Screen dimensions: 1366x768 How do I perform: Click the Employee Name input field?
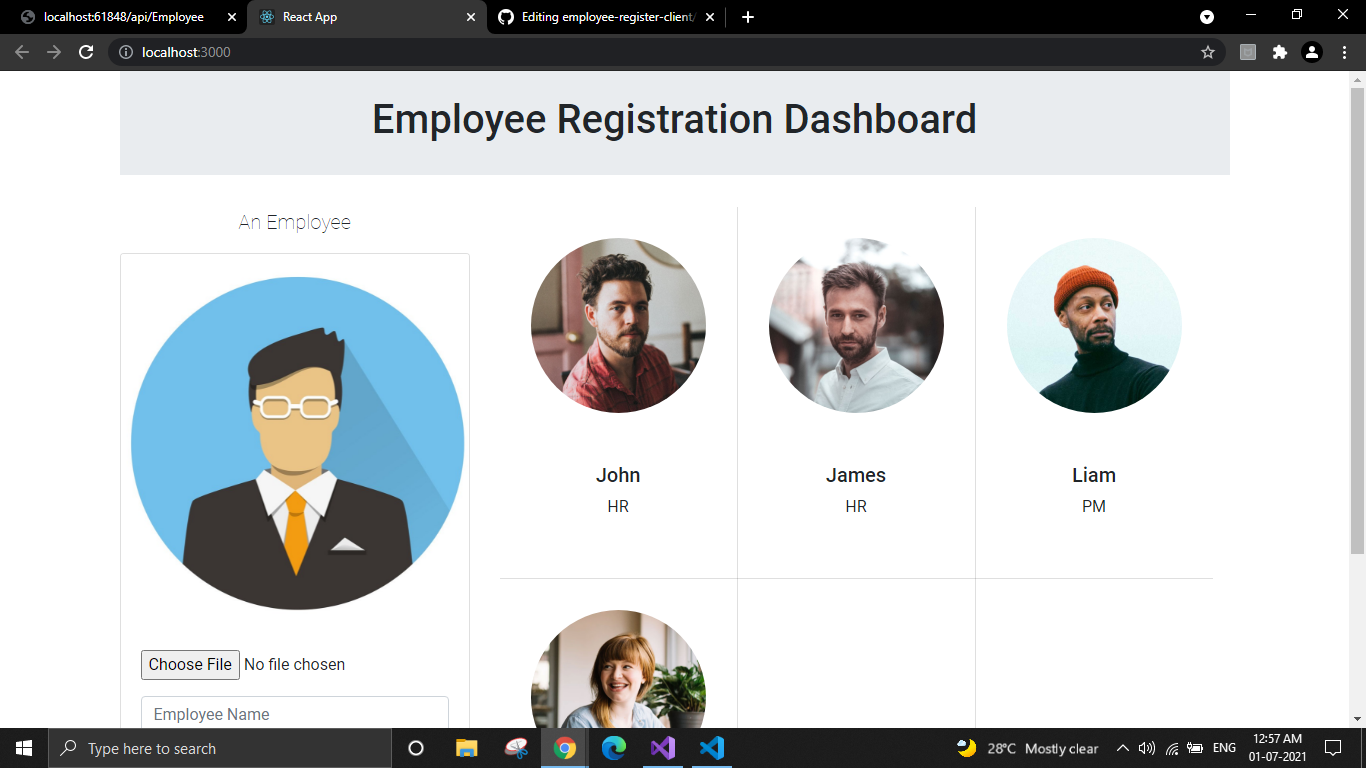pos(295,713)
